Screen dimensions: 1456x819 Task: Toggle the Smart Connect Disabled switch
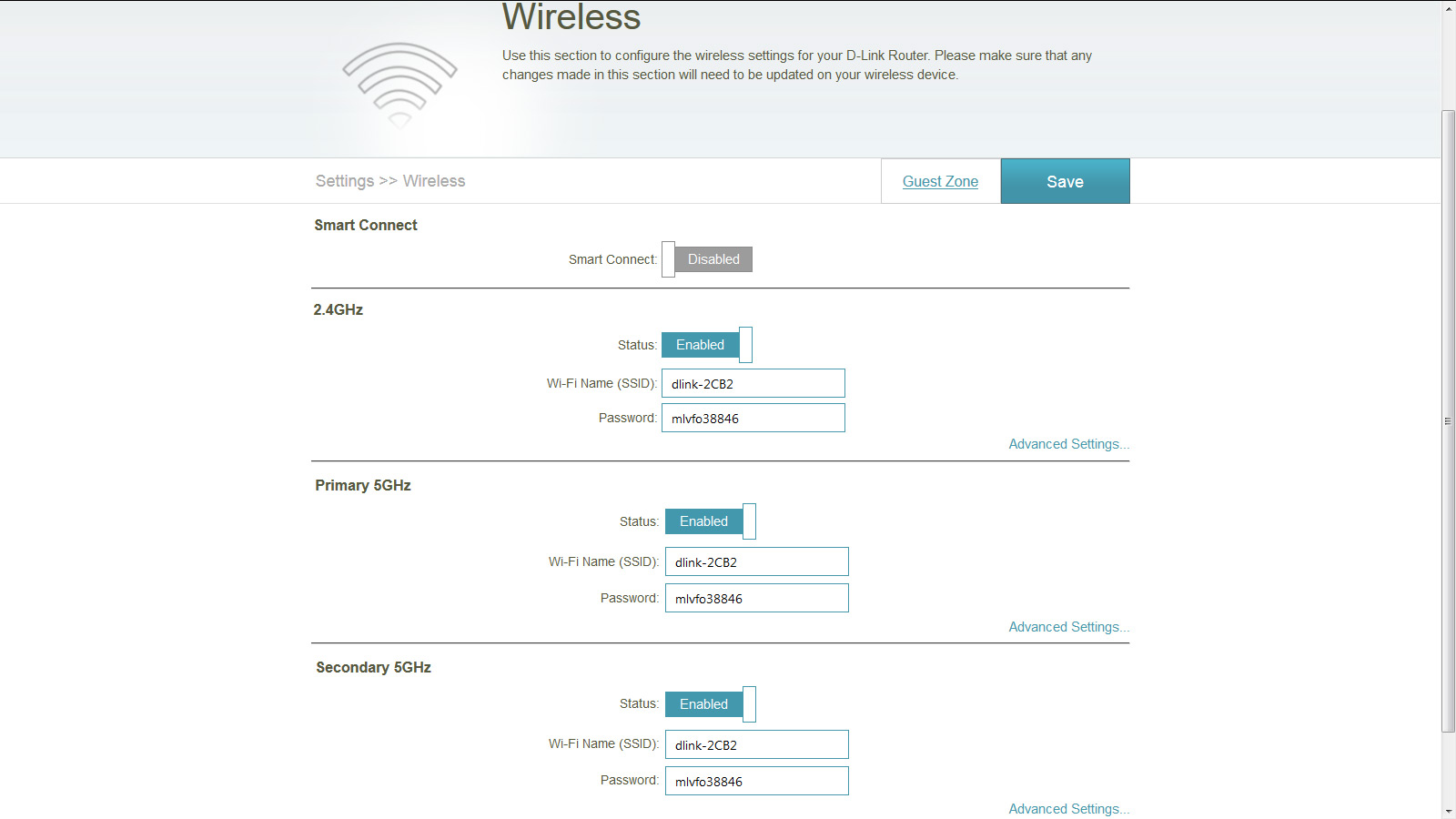click(707, 259)
